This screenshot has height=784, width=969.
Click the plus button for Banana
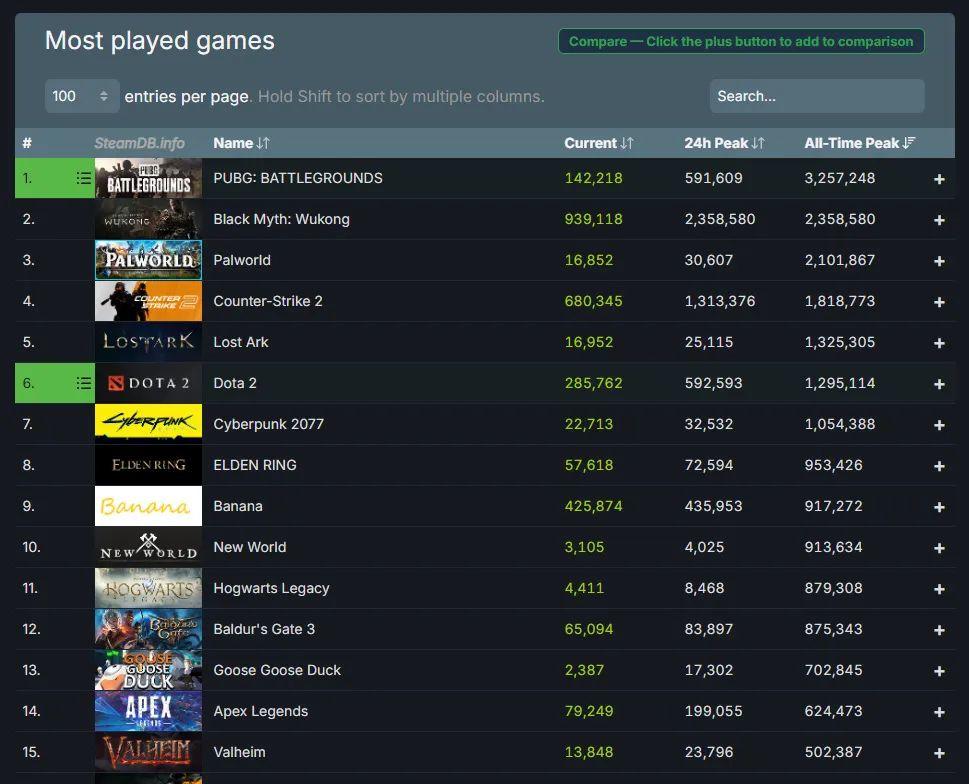pyautogui.click(x=939, y=507)
